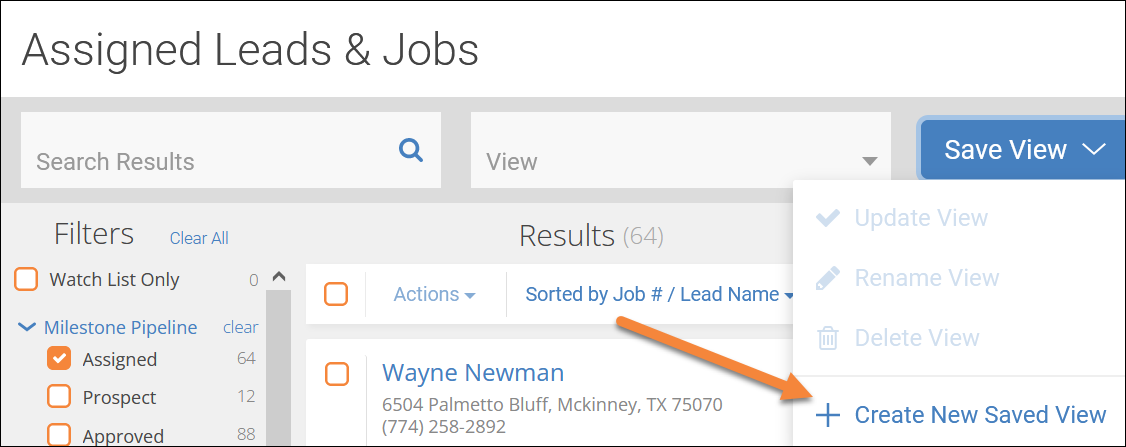Check the Approved milestone filter
The height and width of the screenshot is (447, 1126).
tap(59, 436)
